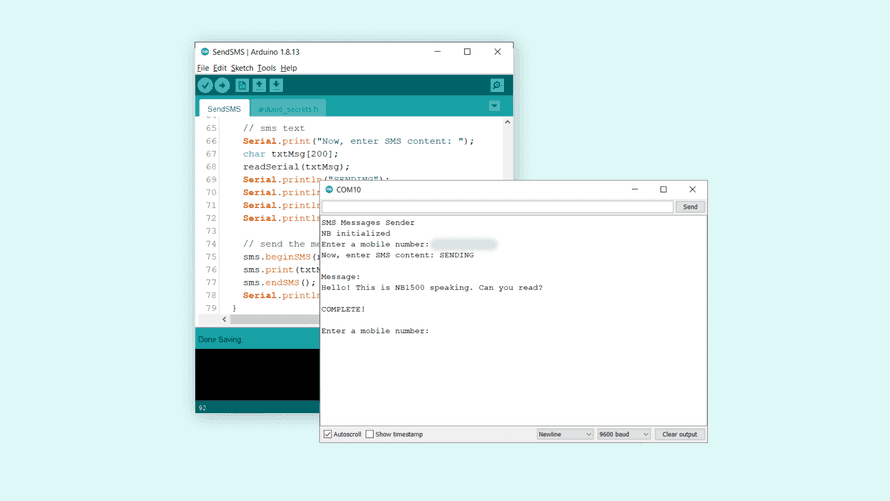
Task: Close the COM10 serial monitor window
Action: pyautogui.click(x=692, y=190)
